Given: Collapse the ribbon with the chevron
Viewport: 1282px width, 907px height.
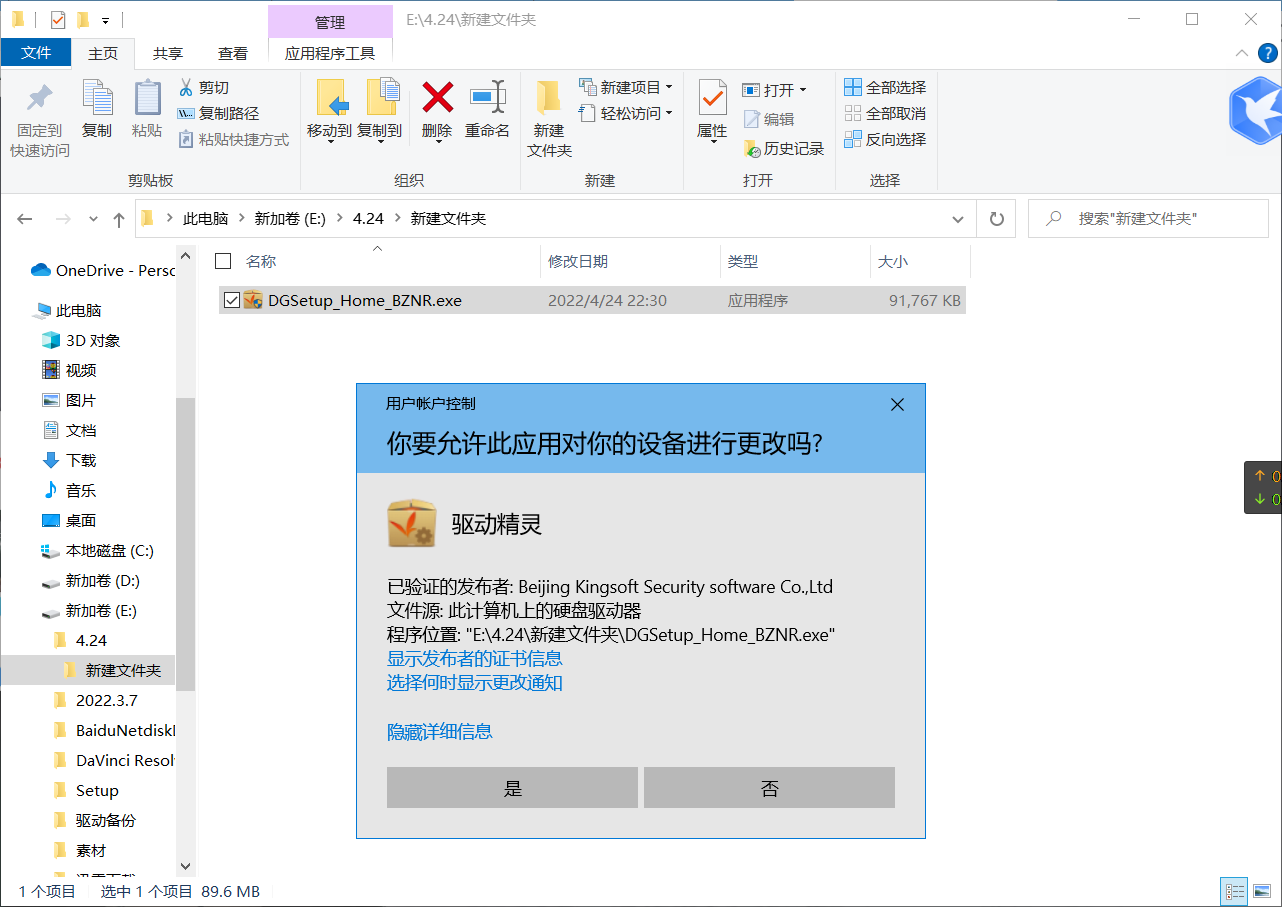Looking at the screenshot, I should 1242,53.
